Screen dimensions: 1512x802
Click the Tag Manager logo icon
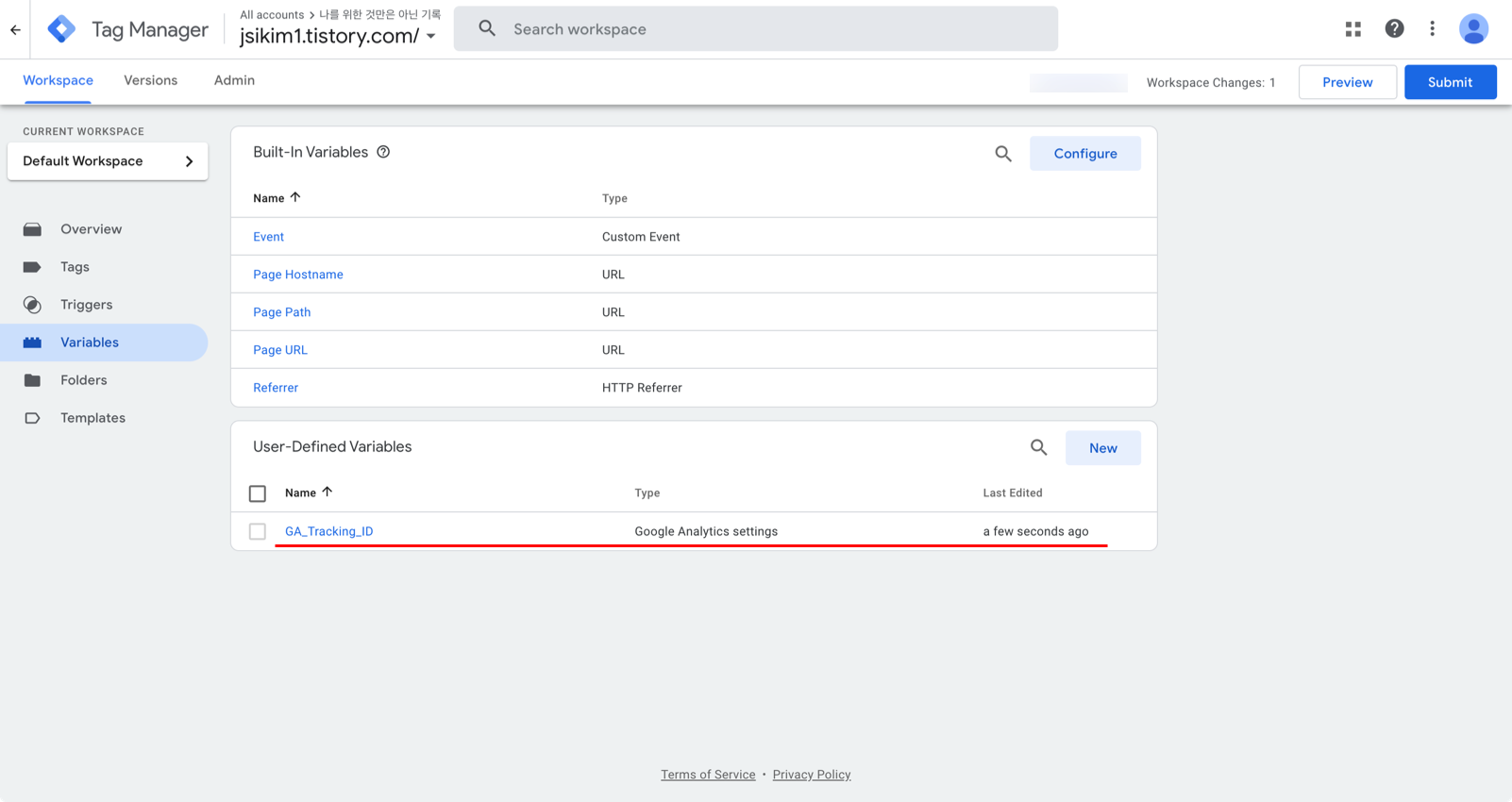pyautogui.click(x=61, y=29)
